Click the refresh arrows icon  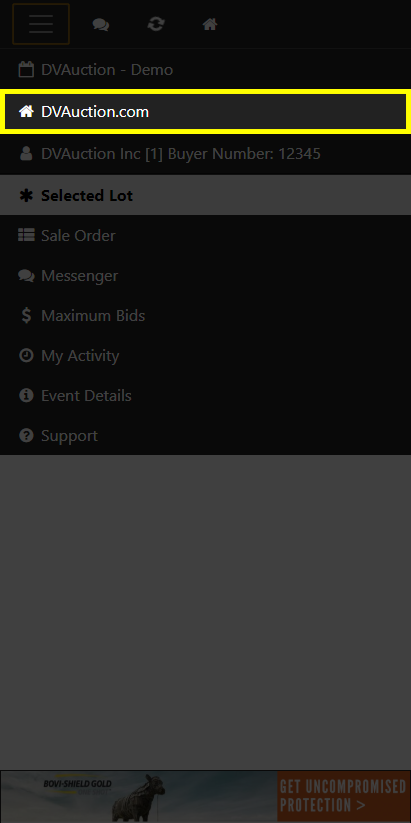pyautogui.click(x=155, y=24)
